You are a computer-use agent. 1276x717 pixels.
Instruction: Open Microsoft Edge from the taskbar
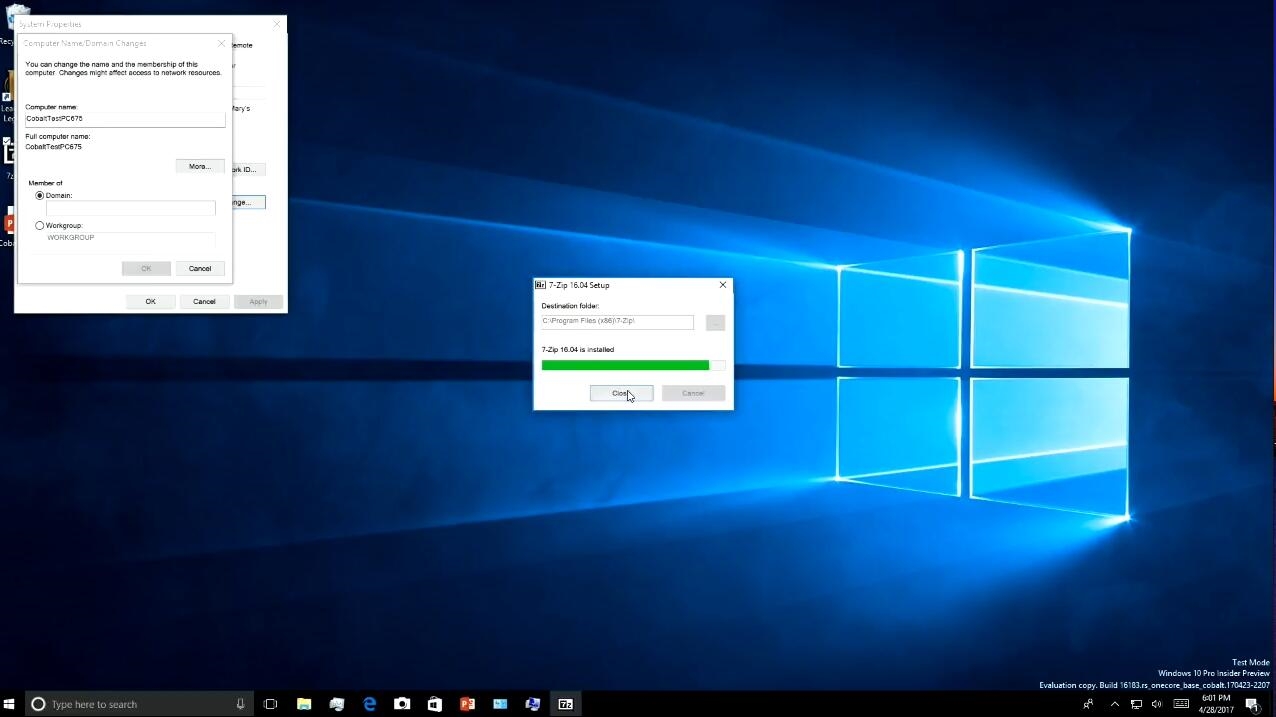pyautogui.click(x=369, y=704)
